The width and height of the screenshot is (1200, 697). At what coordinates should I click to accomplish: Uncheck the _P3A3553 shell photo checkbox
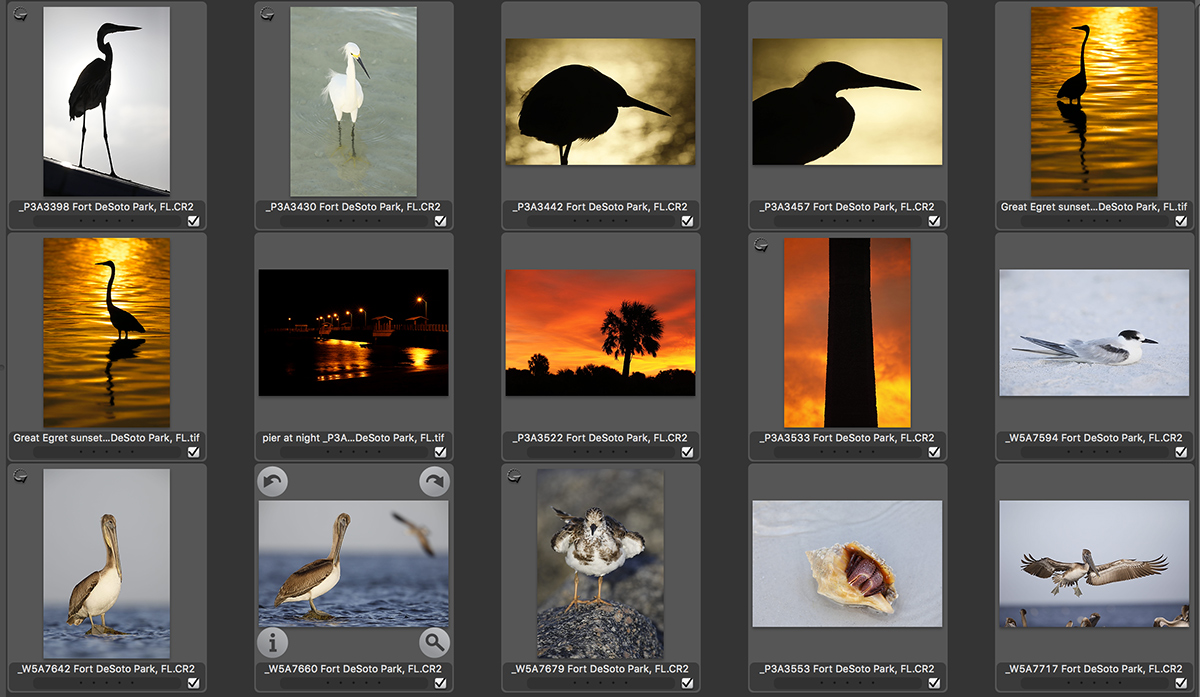pyautogui.click(x=934, y=683)
